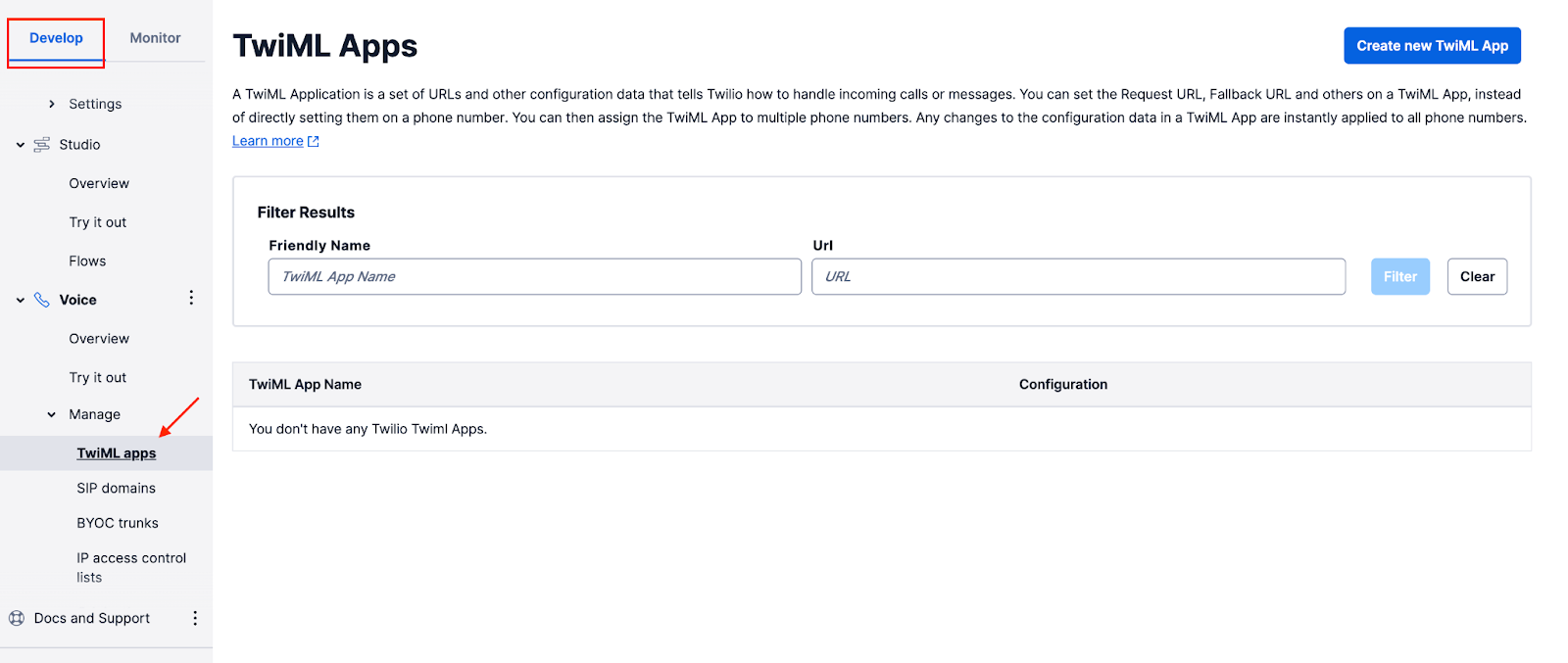1568x663 pixels.
Task: Click the external link icon beside Learn more
Action: tap(314, 141)
